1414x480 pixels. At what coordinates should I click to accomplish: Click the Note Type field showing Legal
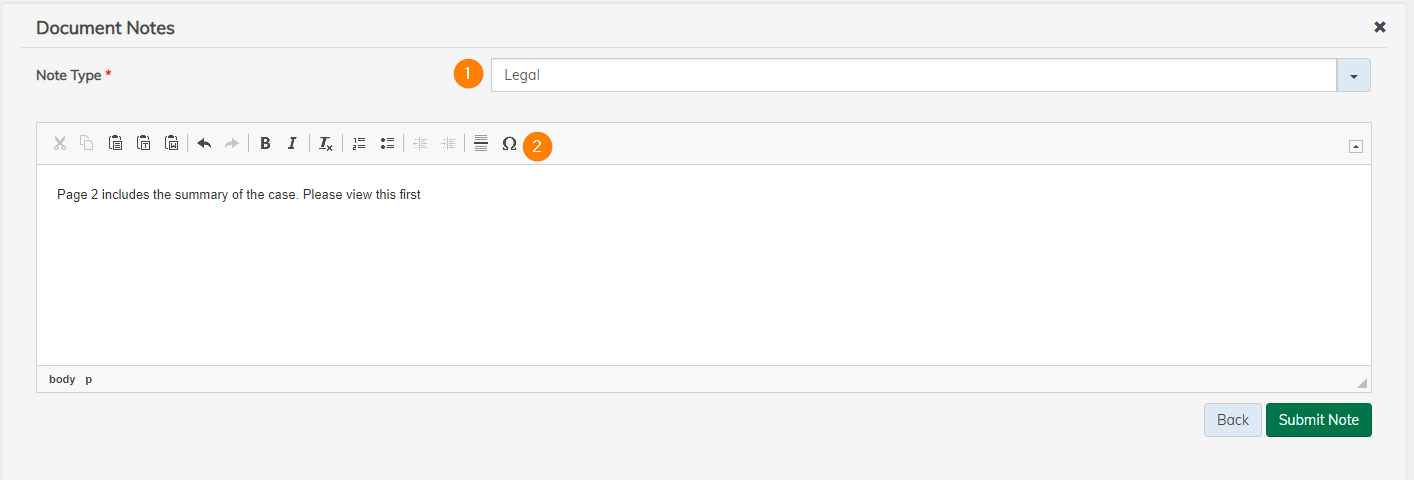(913, 75)
